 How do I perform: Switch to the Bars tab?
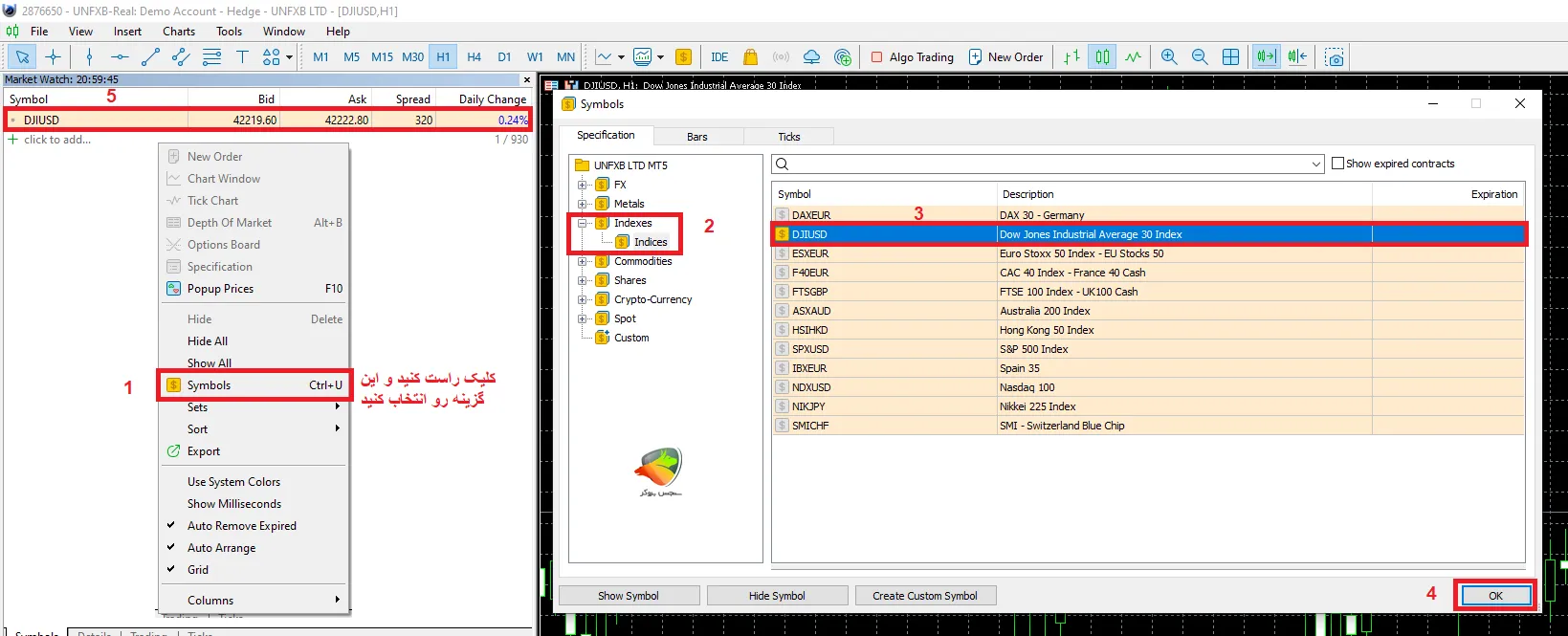(697, 137)
